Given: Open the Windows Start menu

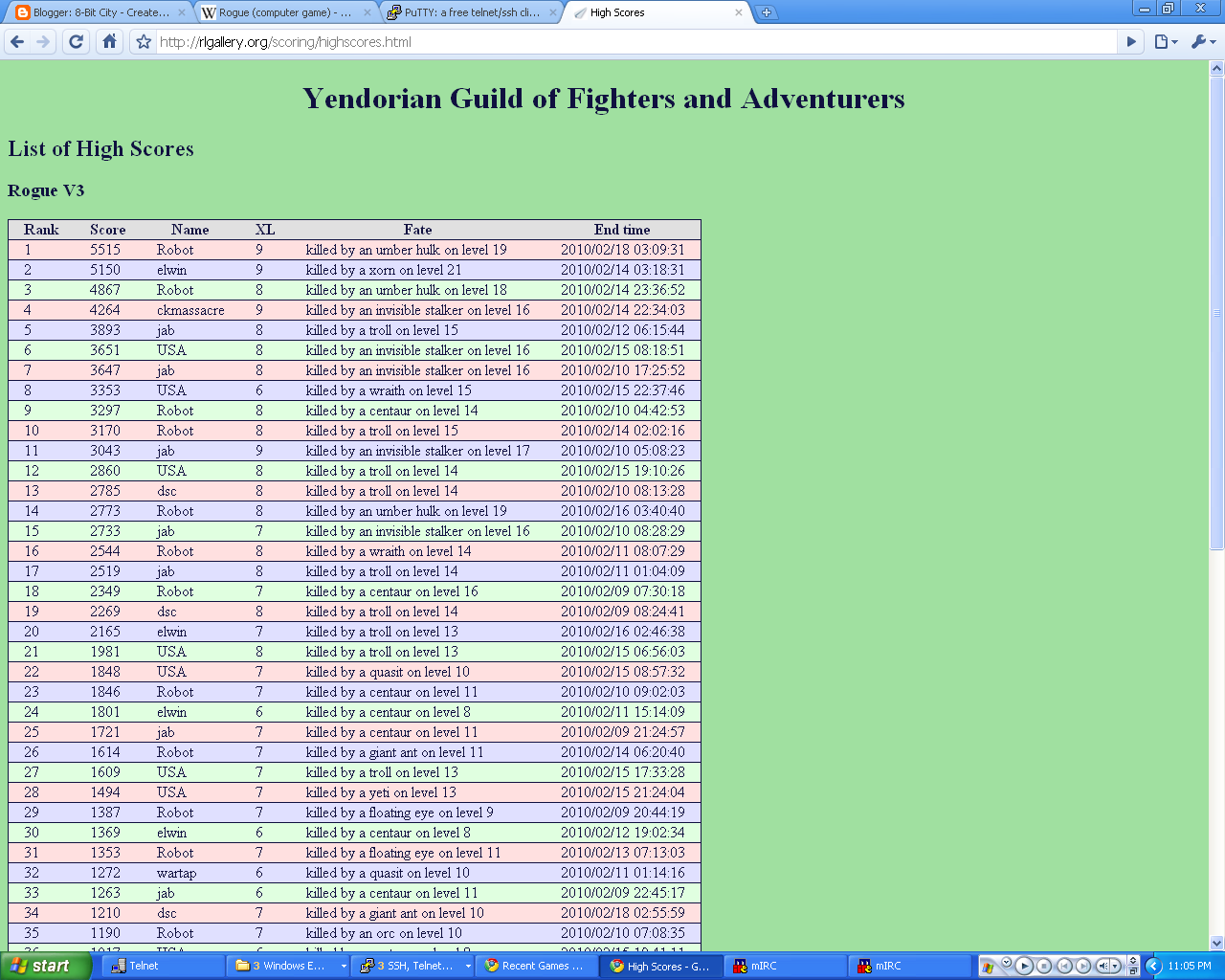Looking at the screenshot, I should point(46,966).
